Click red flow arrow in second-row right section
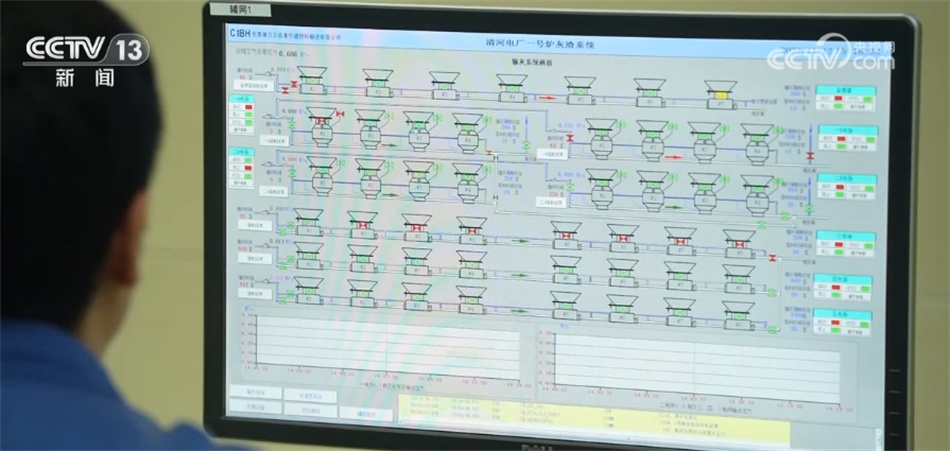Screen dimensions: 950x451 pyautogui.click(x=673, y=157)
